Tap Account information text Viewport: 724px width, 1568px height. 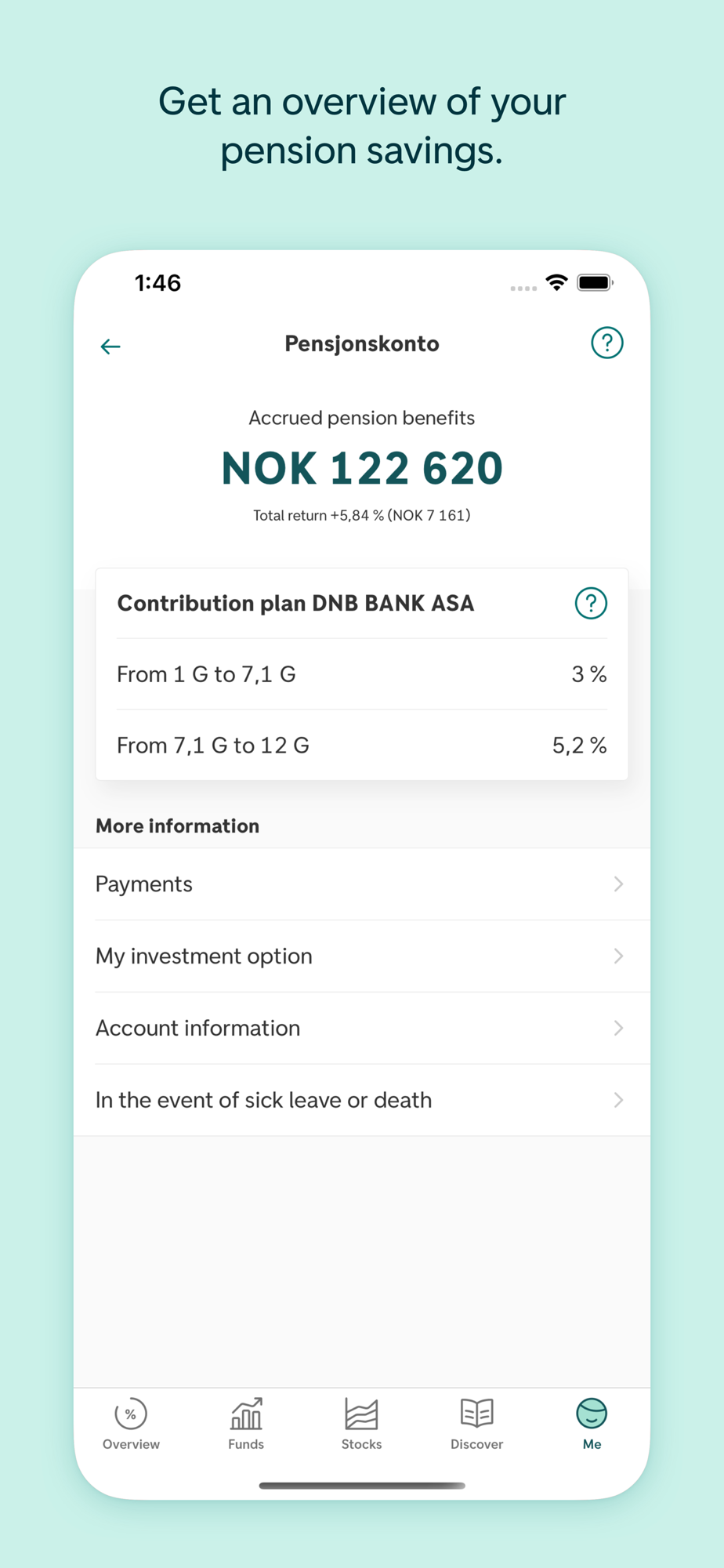pyautogui.click(x=197, y=1028)
